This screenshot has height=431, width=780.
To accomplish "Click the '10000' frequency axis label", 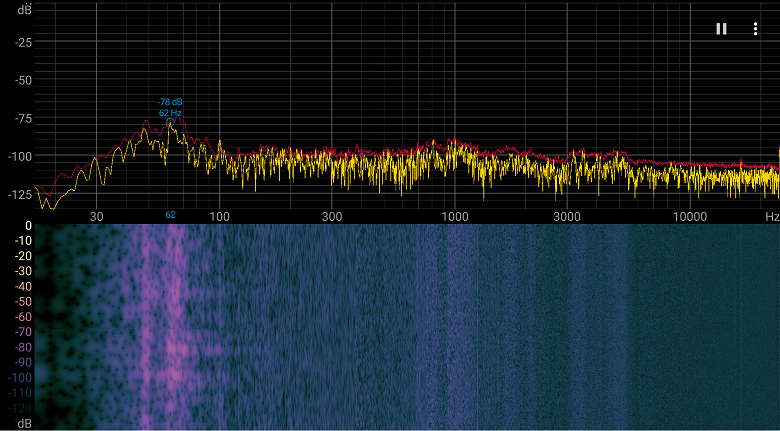I will pos(689,216).
